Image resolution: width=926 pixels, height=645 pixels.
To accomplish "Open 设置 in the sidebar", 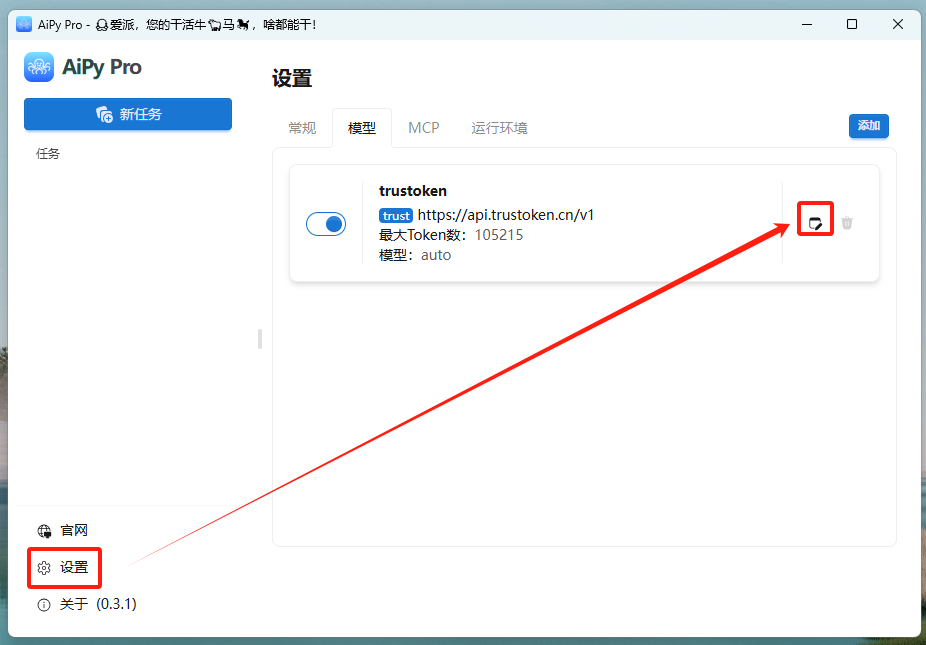I will (x=64, y=568).
